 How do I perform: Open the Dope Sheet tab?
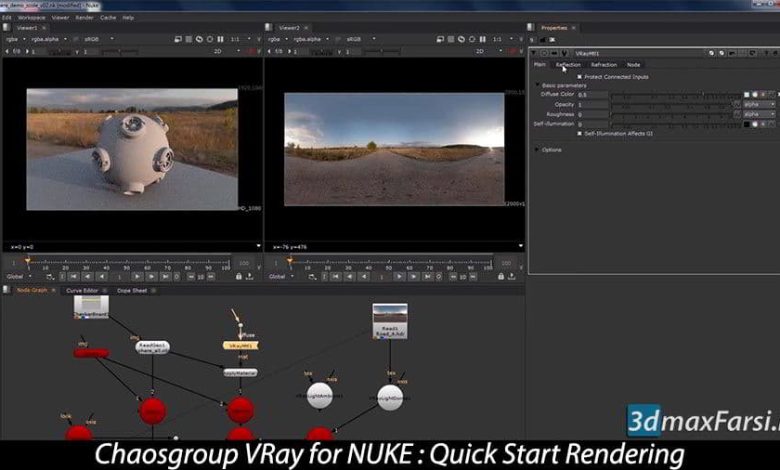pyautogui.click(x=132, y=290)
